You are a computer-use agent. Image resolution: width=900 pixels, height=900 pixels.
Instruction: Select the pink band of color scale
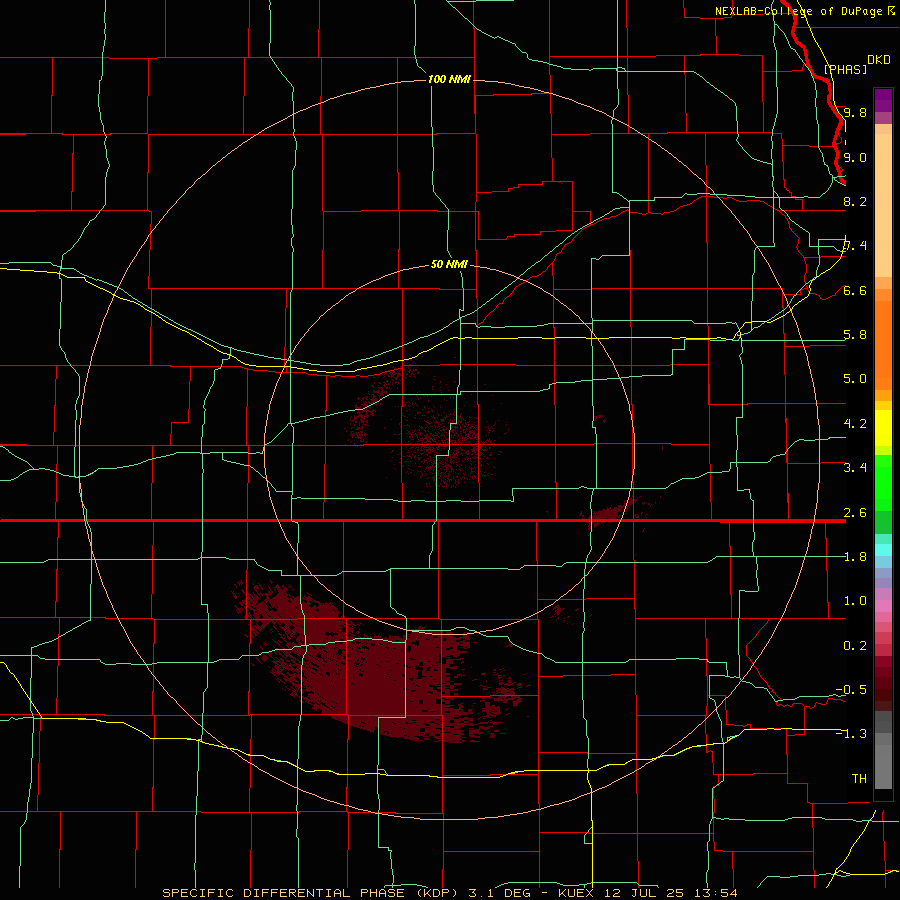tap(883, 606)
